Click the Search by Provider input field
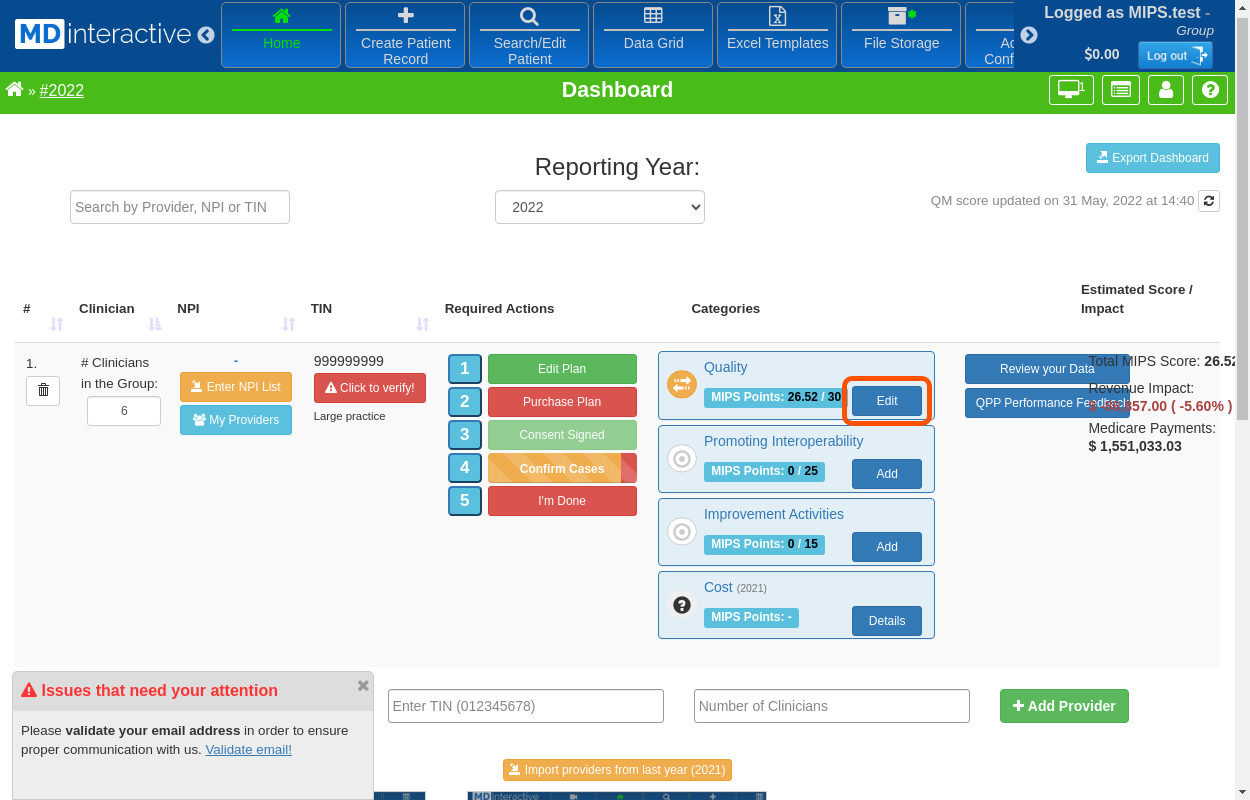Viewport: 1250px width, 800px height. (x=180, y=207)
